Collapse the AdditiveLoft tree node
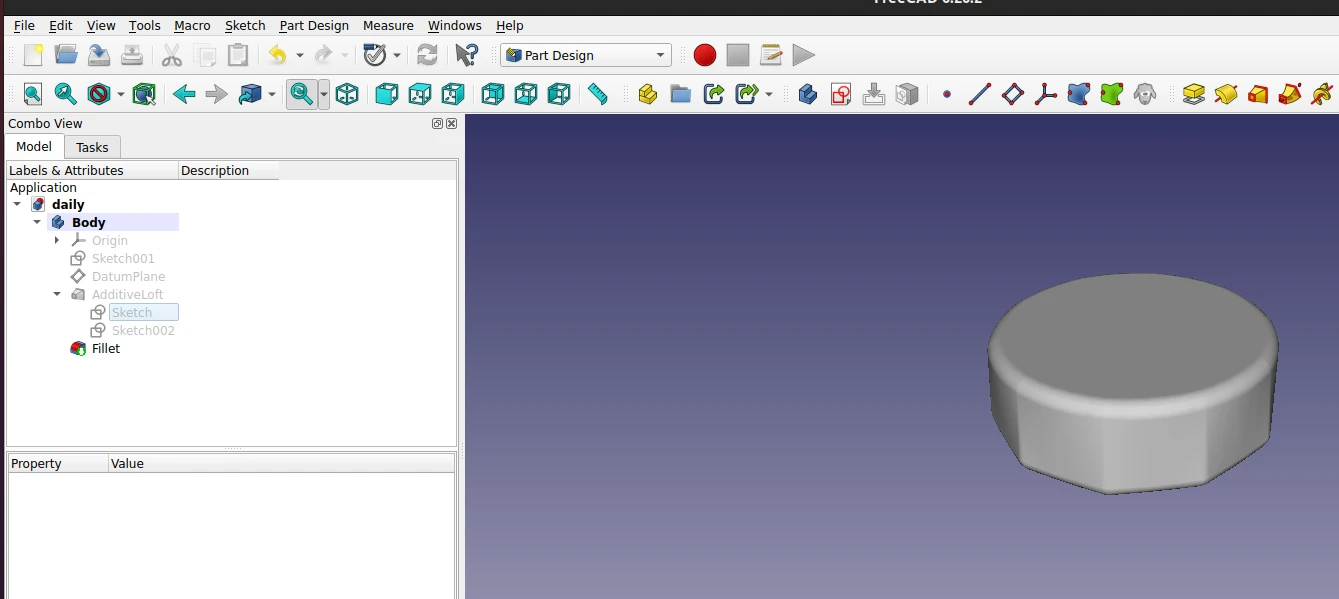Screen dimensions: 1339x599 [x=57, y=294]
